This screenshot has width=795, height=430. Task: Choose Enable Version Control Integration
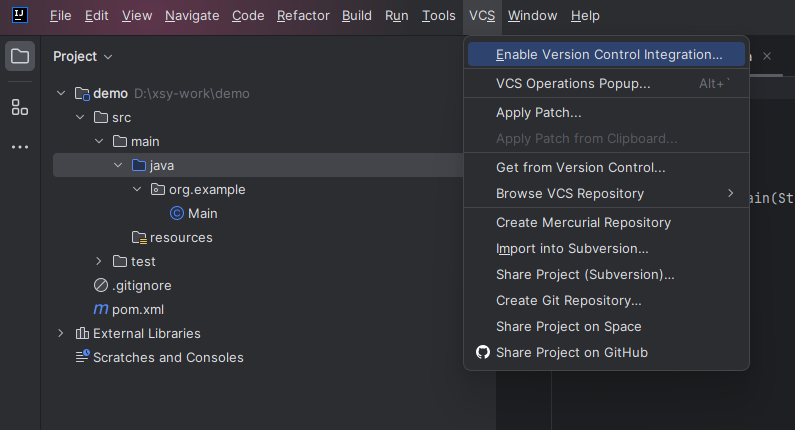pyautogui.click(x=608, y=55)
